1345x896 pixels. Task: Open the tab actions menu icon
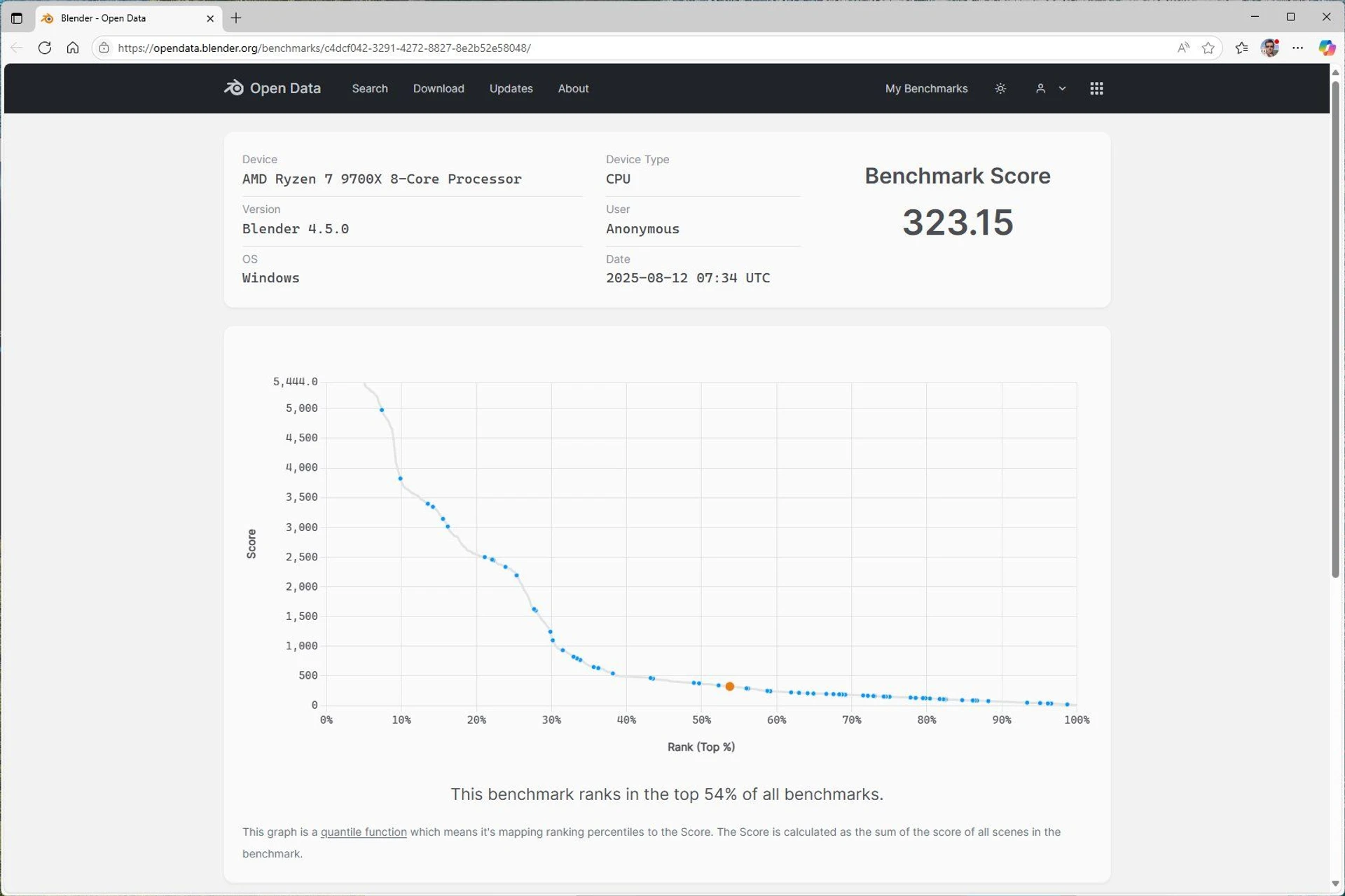17,18
